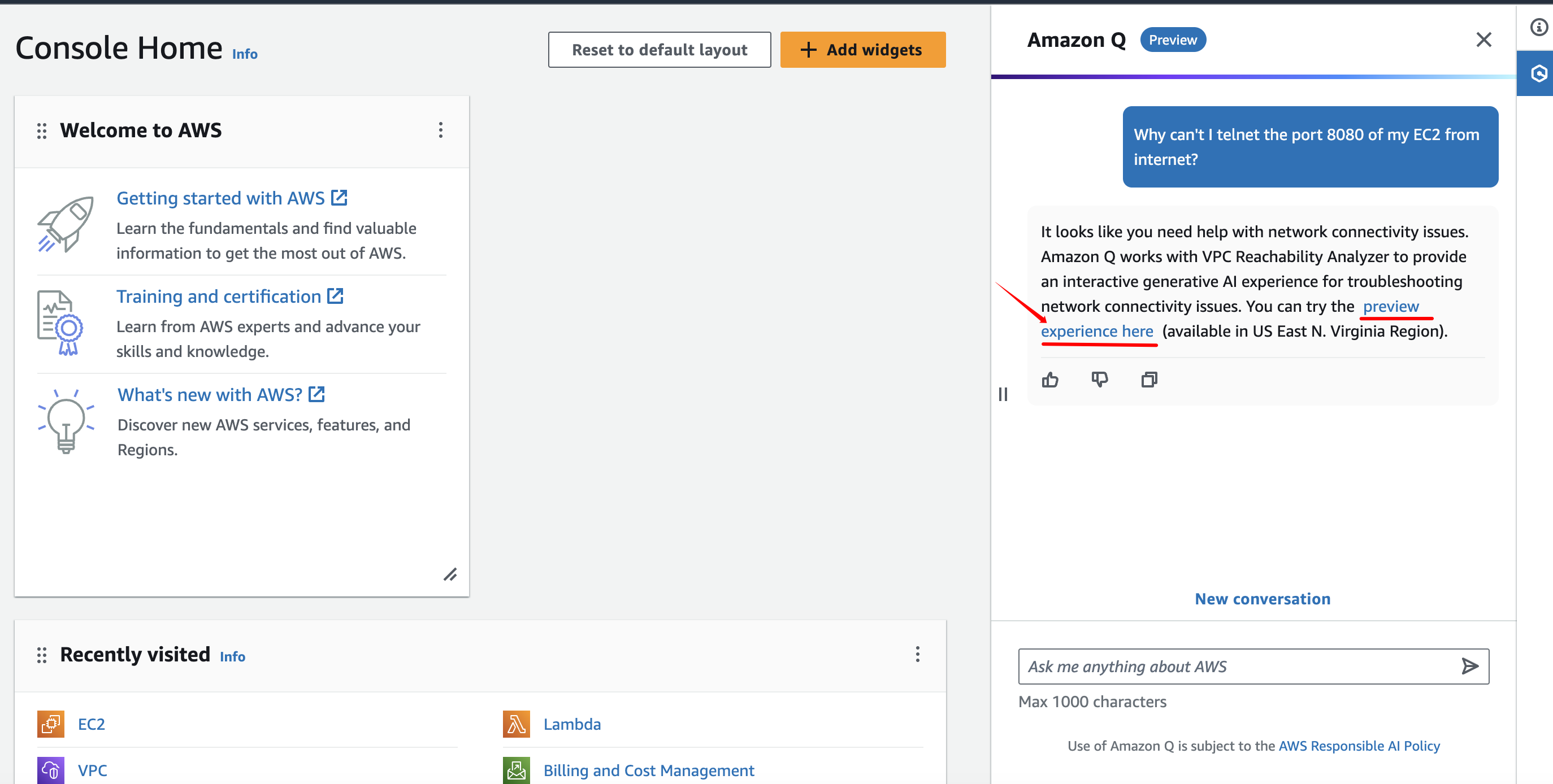Click the panel resize handle beside chat
Viewport: 1553px width, 784px height.
[x=1003, y=394]
